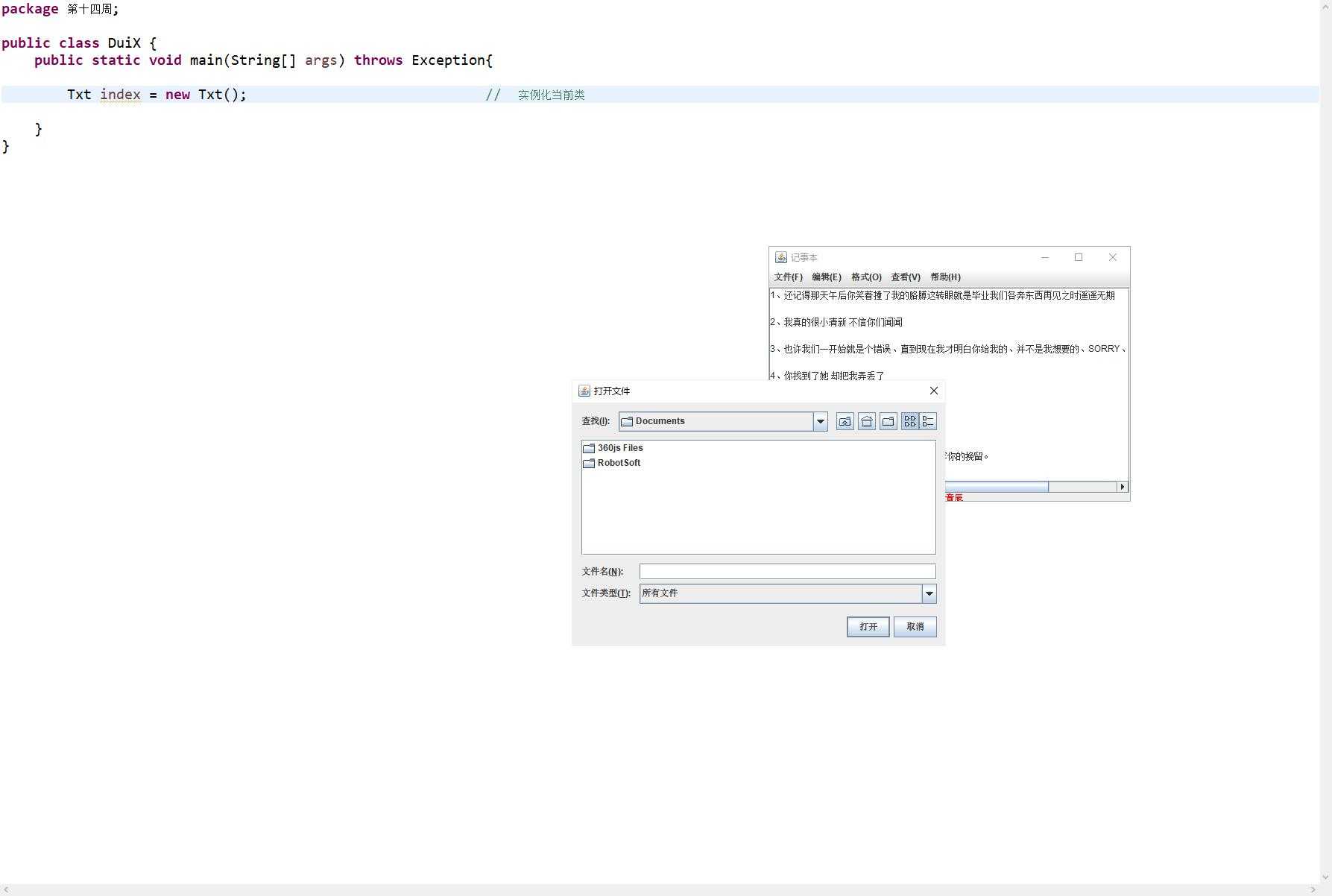
Task: Select the 360js Files folder
Action: [613, 448]
